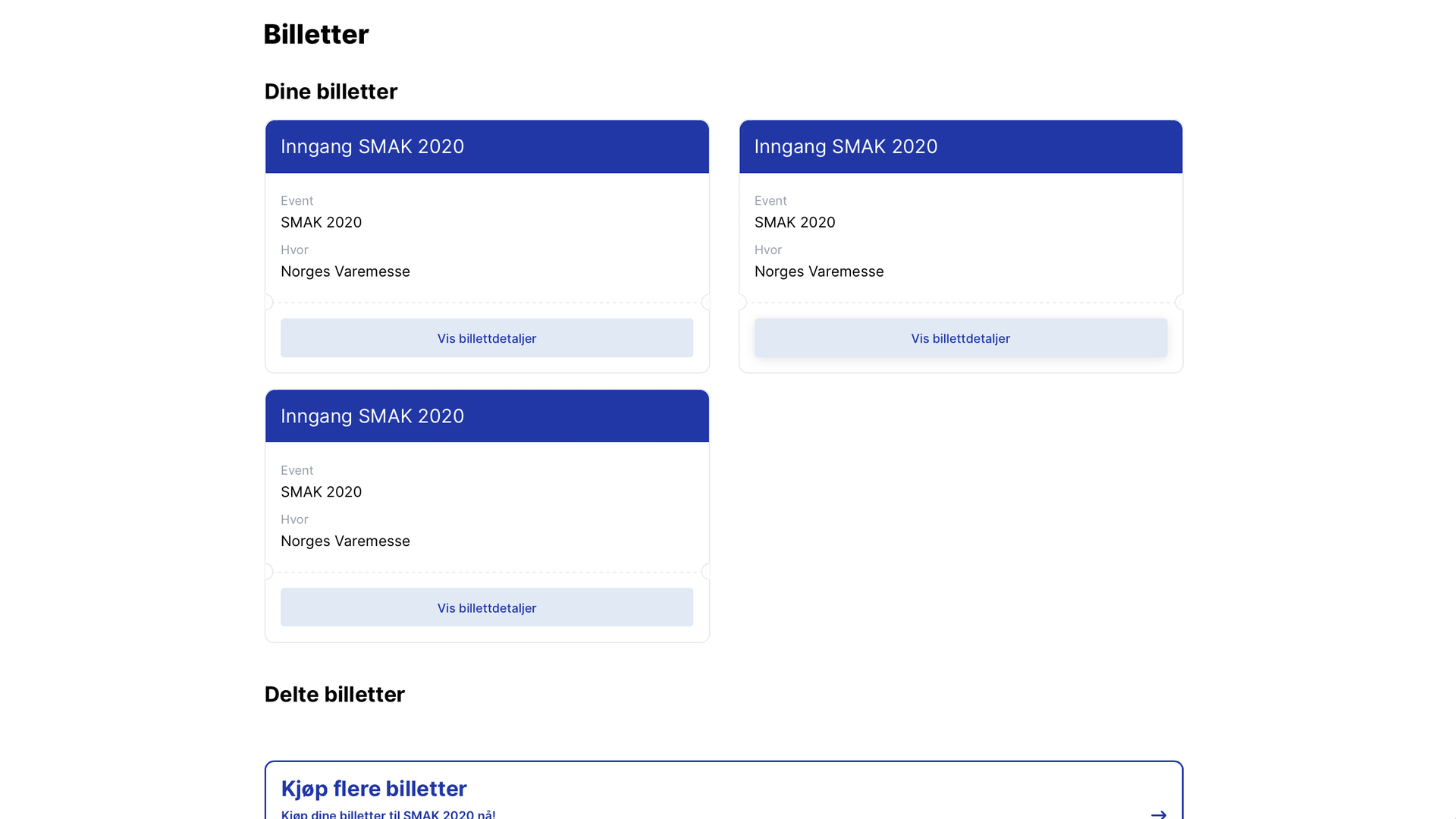The width and height of the screenshot is (1456, 819).
Task: Click Norges Varemesse on the top-right ticket
Action: pos(819,271)
